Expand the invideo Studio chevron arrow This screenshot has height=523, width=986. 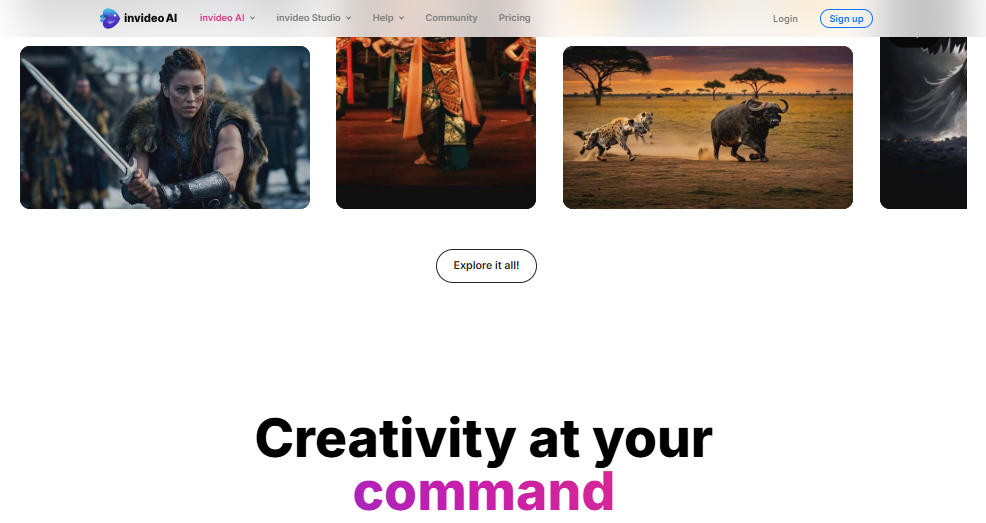tap(348, 18)
